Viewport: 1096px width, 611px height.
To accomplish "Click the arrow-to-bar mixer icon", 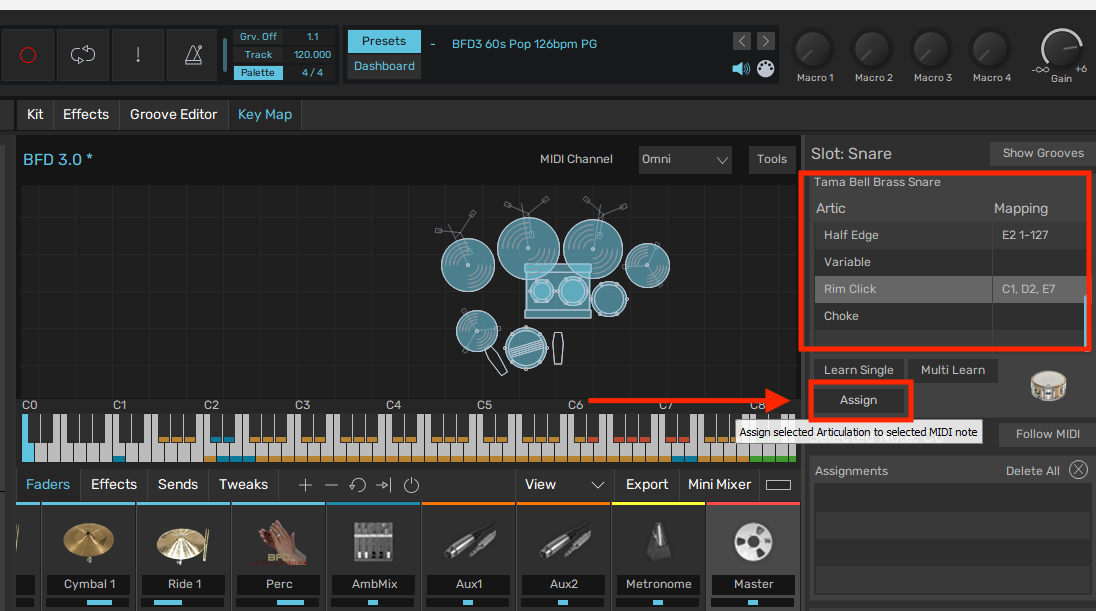I will 384,484.
